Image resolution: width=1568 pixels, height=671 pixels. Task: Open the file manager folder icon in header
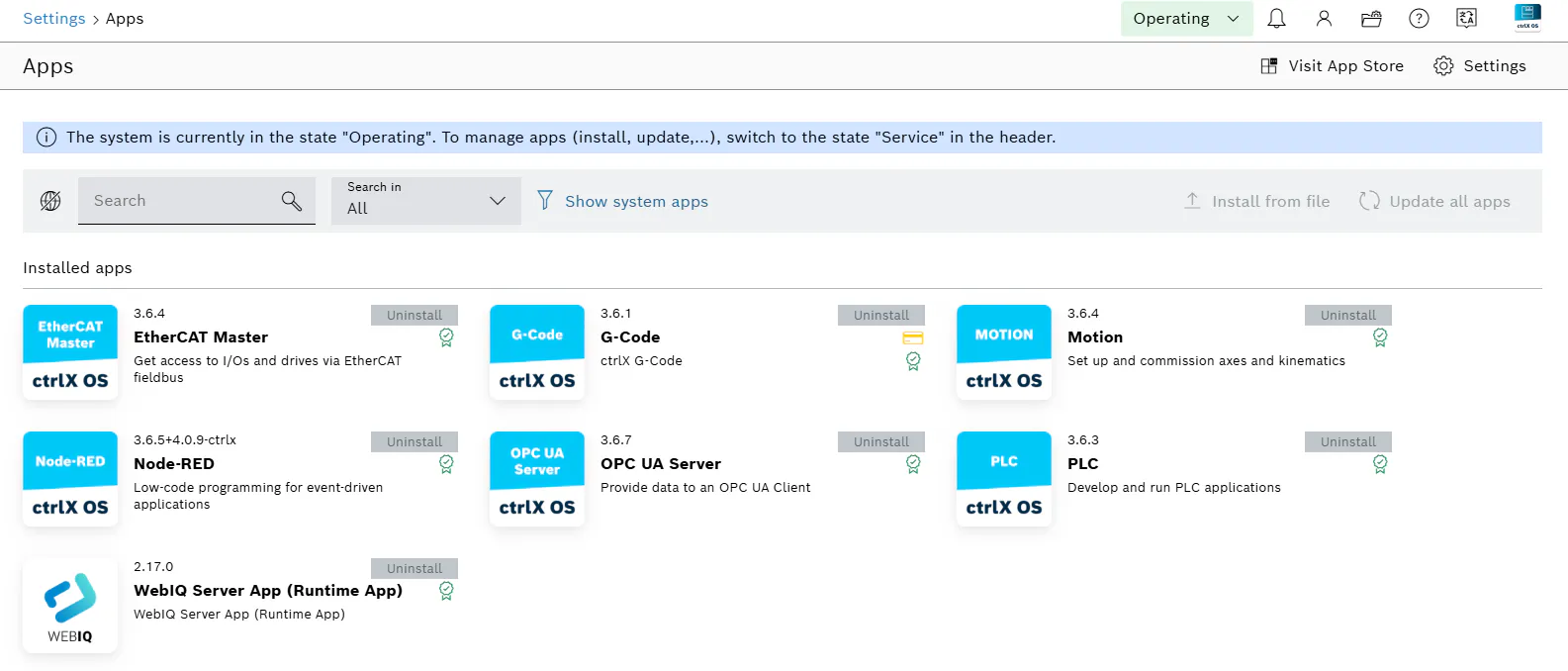pos(1371,19)
